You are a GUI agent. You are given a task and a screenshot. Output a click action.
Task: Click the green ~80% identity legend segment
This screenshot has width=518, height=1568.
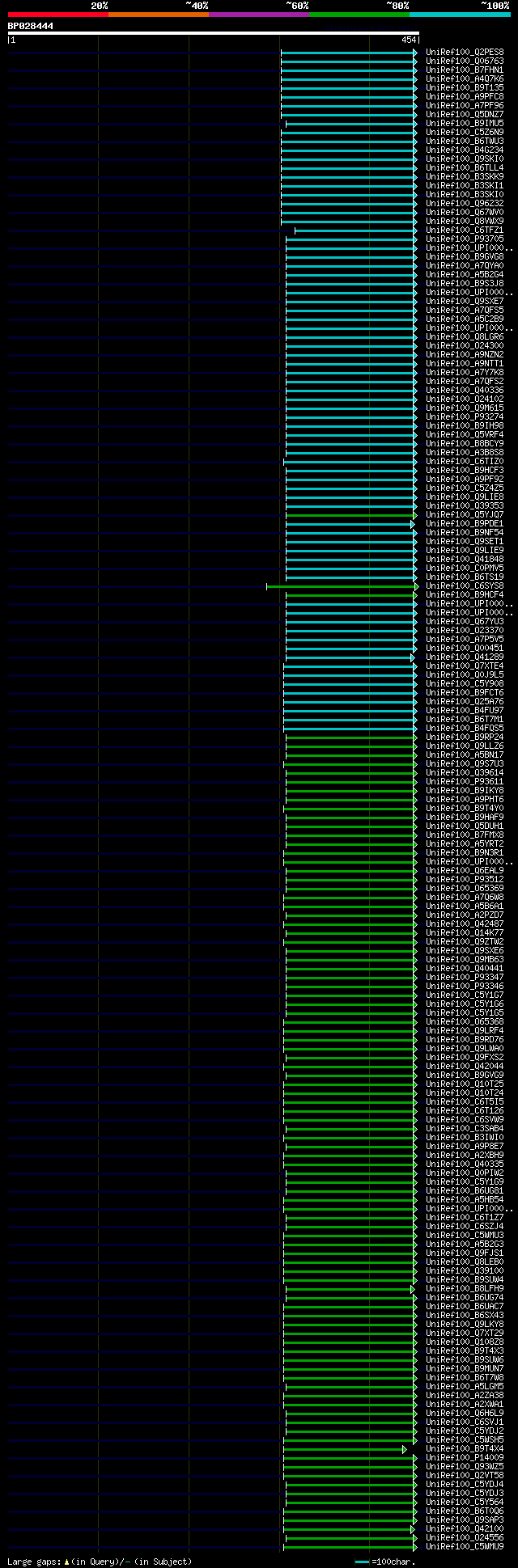tap(359, 15)
